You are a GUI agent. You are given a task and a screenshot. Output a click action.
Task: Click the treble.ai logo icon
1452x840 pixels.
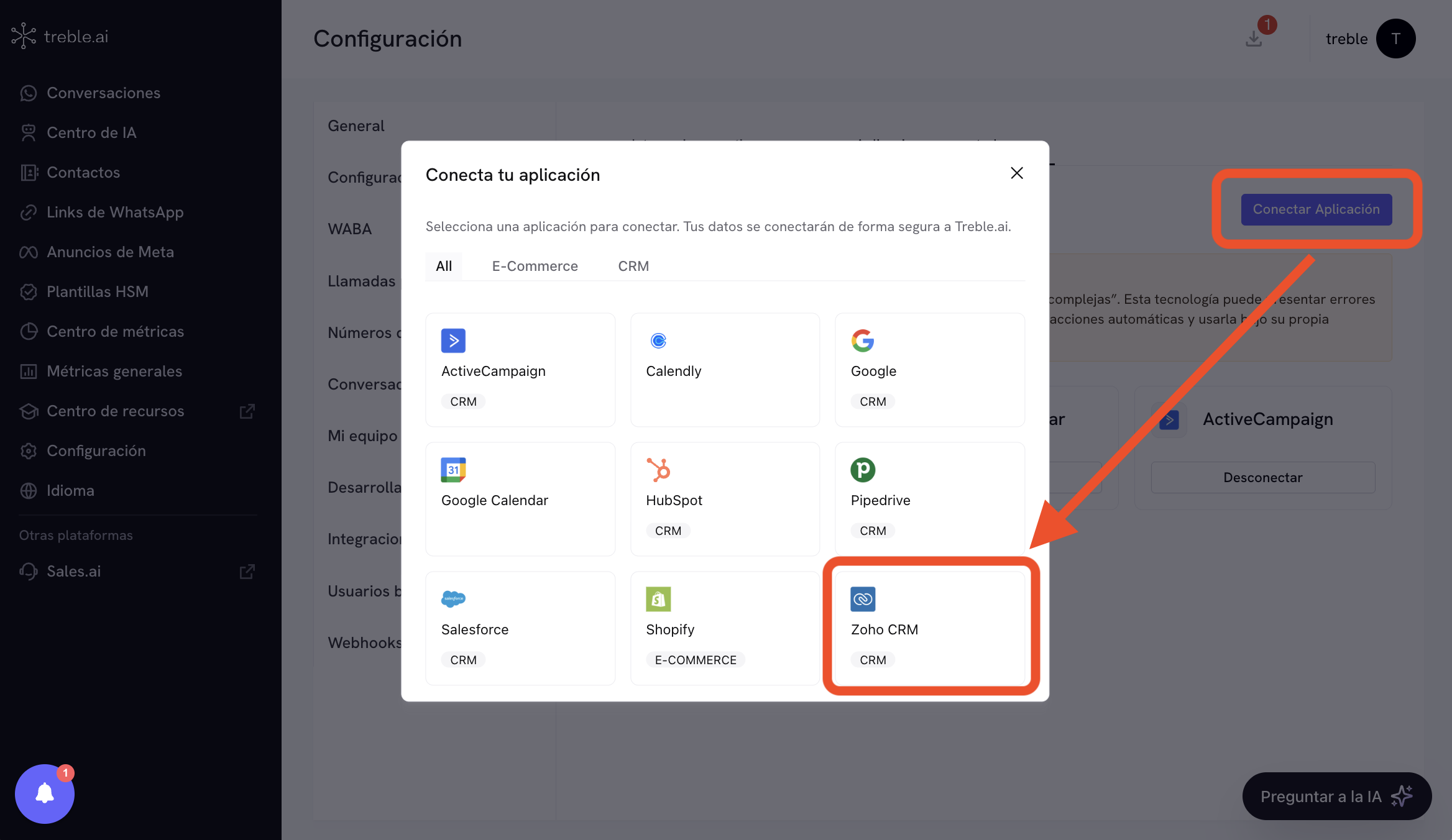[x=23, y=35]
